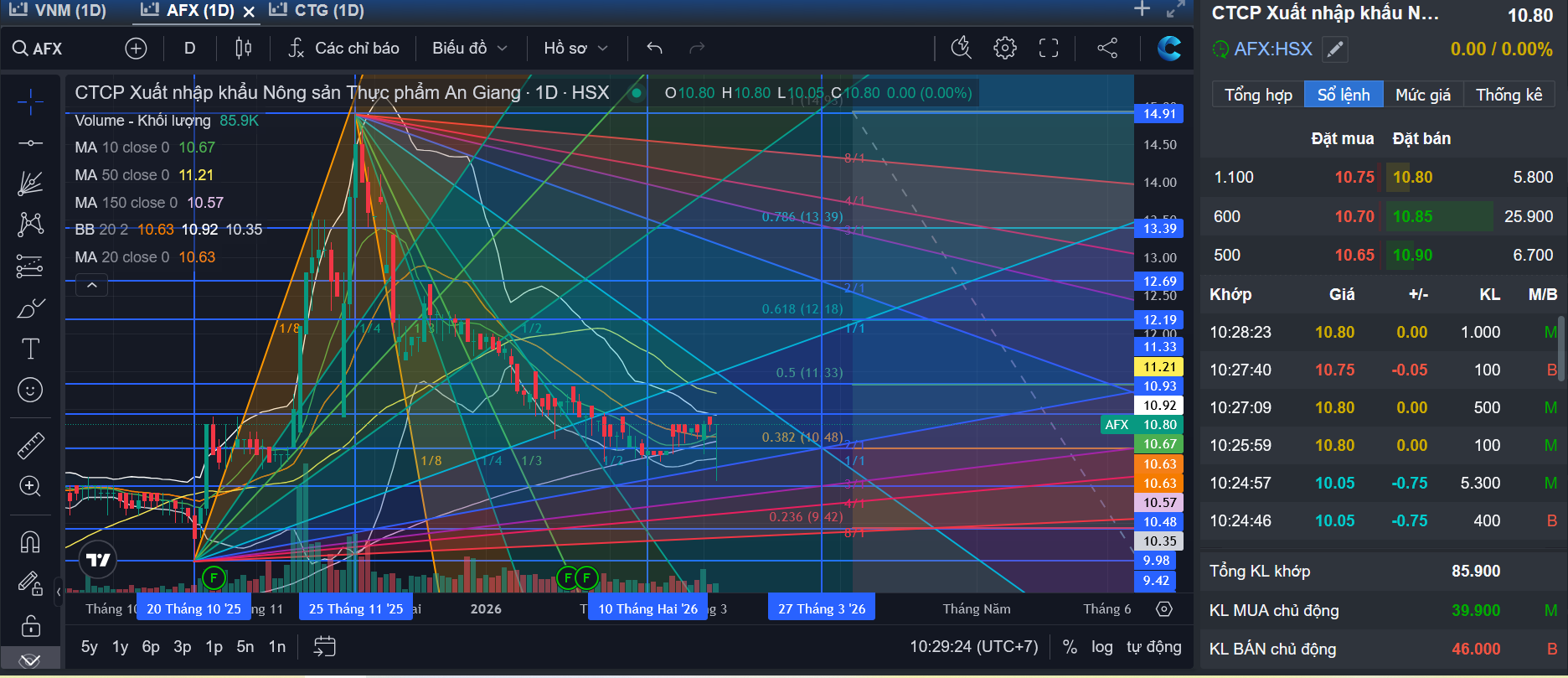Screen dimensions: 1568x678
Task: Set chart range to 6p
Action: point(151,647)
